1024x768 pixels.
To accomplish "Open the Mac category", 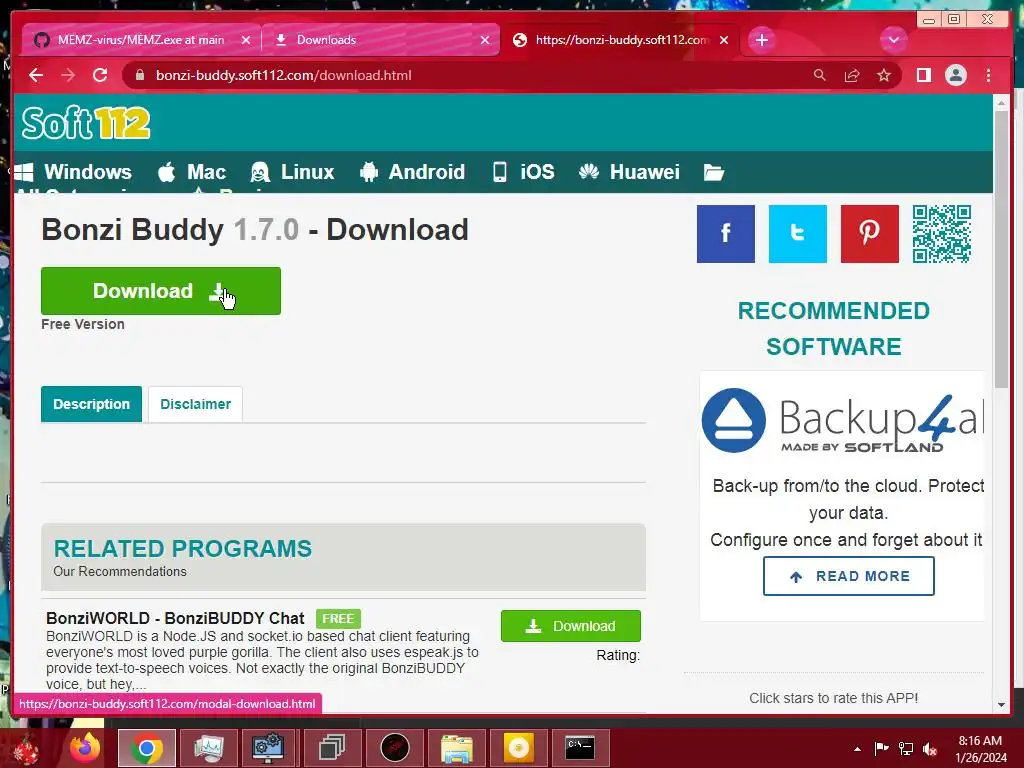I will [x=192, y=172].
